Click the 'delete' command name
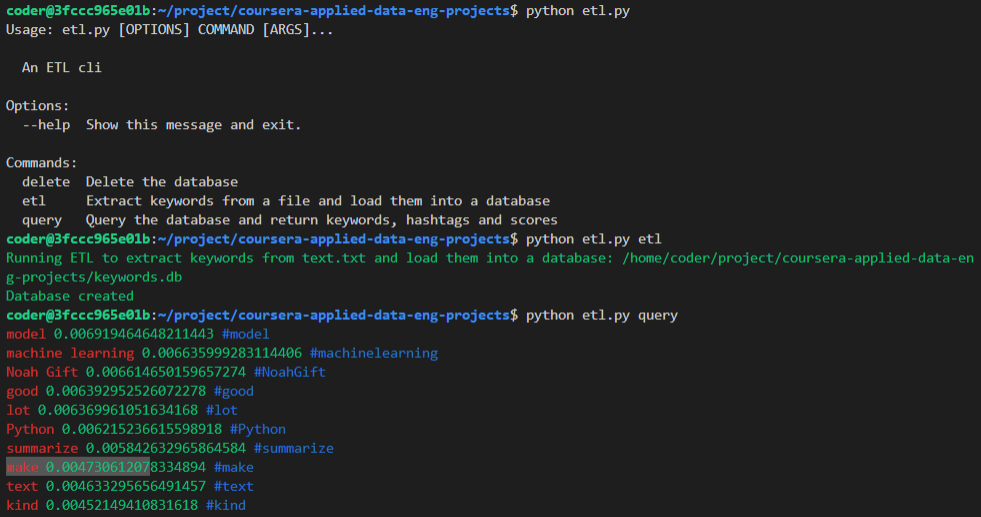 46,182
